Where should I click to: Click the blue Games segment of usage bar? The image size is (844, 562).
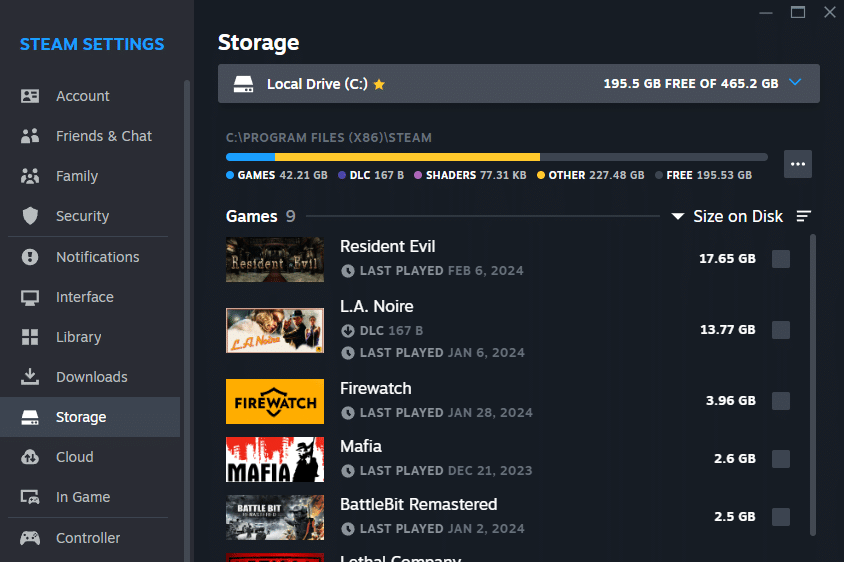(x=250, y=157)
